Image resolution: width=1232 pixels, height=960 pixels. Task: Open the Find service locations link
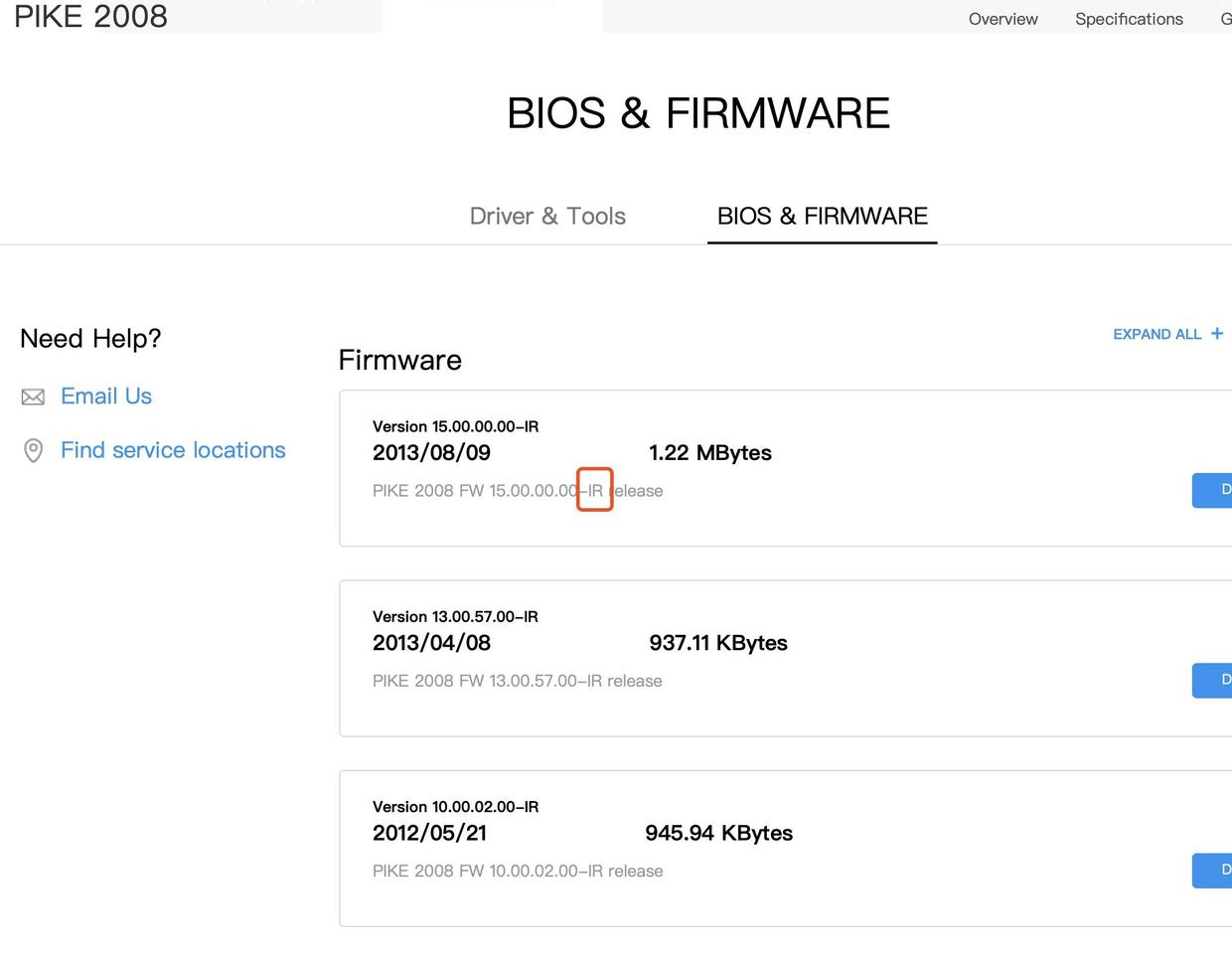[x=173, y=450]
